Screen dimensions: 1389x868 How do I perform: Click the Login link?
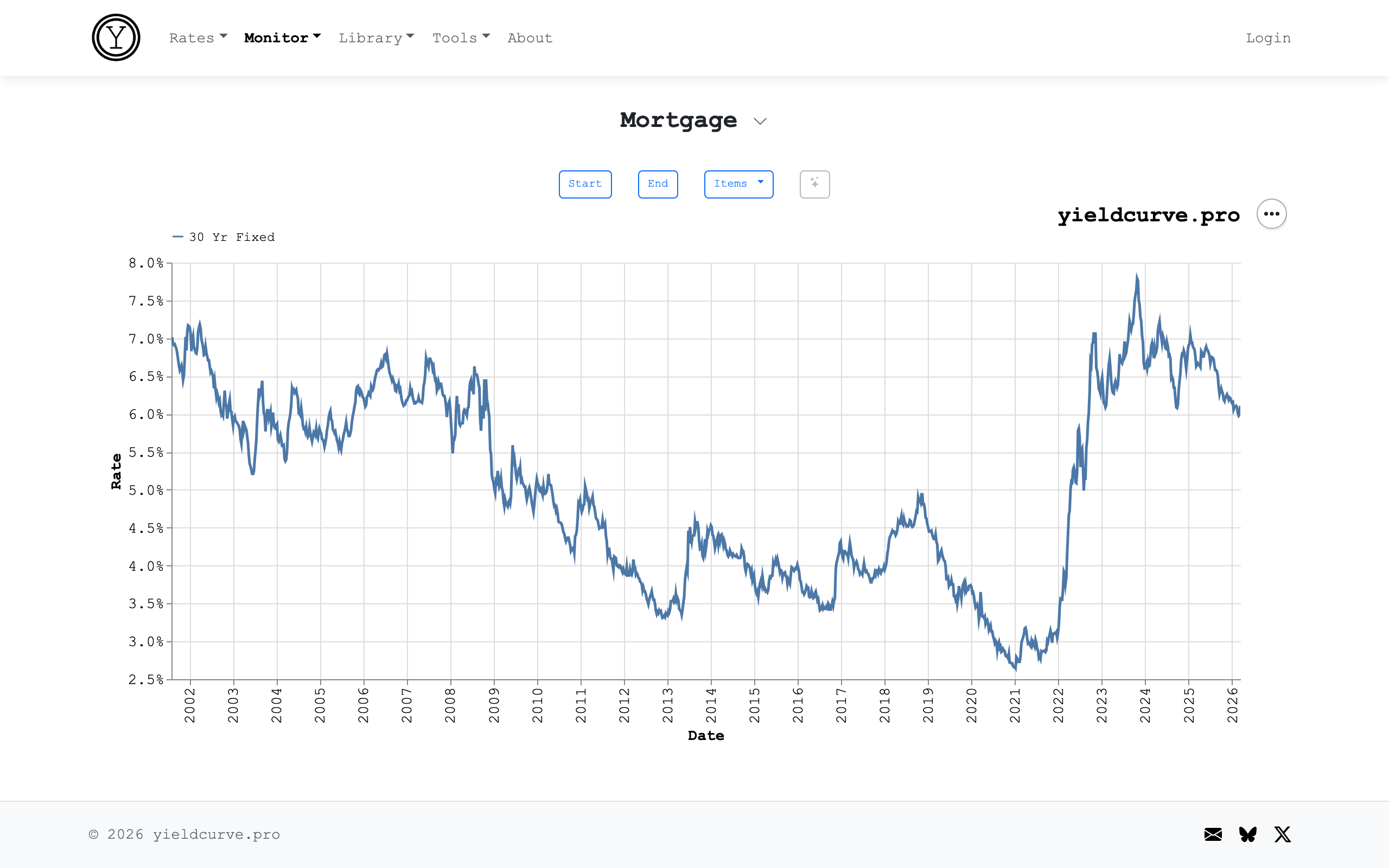tap(1268, 38)
